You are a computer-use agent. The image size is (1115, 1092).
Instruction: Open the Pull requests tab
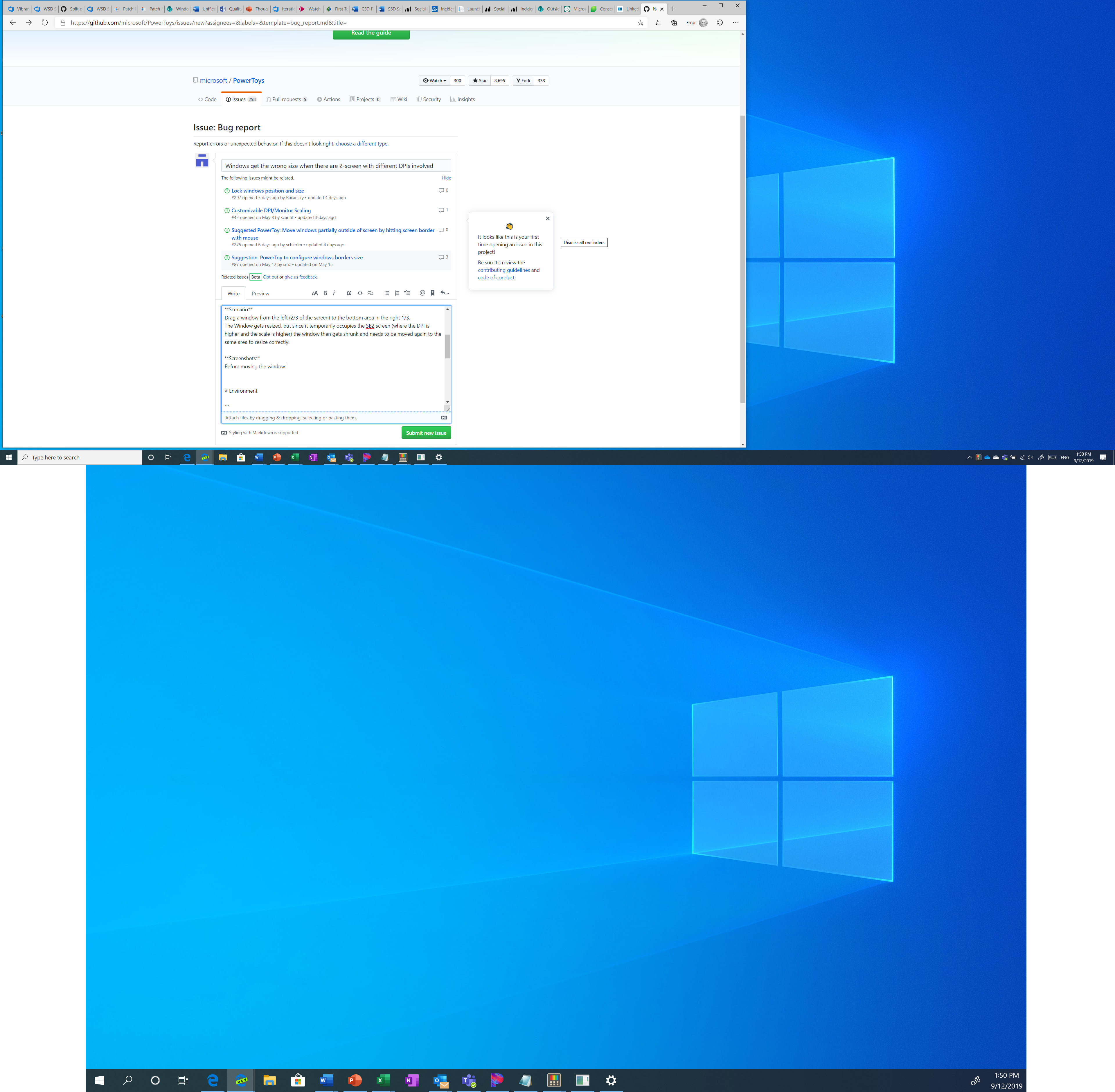click(x=287, y=99)
